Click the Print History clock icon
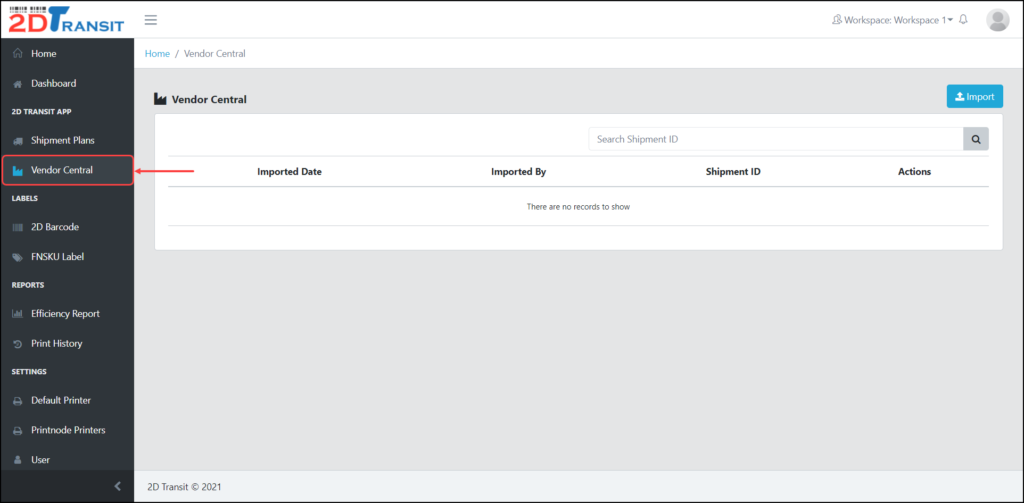Image resolution: width=1024 pixels, height=503 pixels. 18,344
